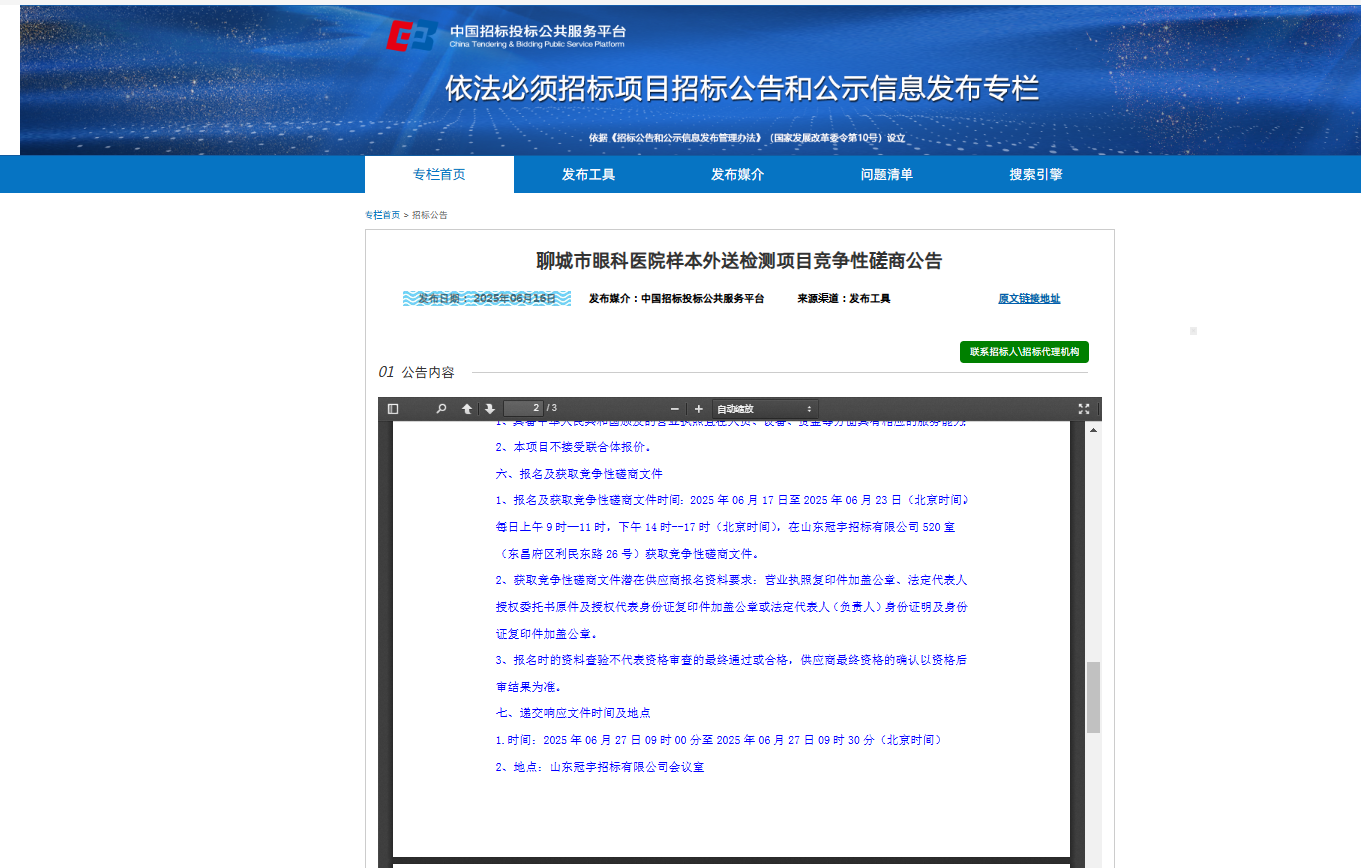Screen dimensions: 1361x868
Task: Click the 联系招标人\招标代理机构 green button
Action: (x=1023, y=351)
